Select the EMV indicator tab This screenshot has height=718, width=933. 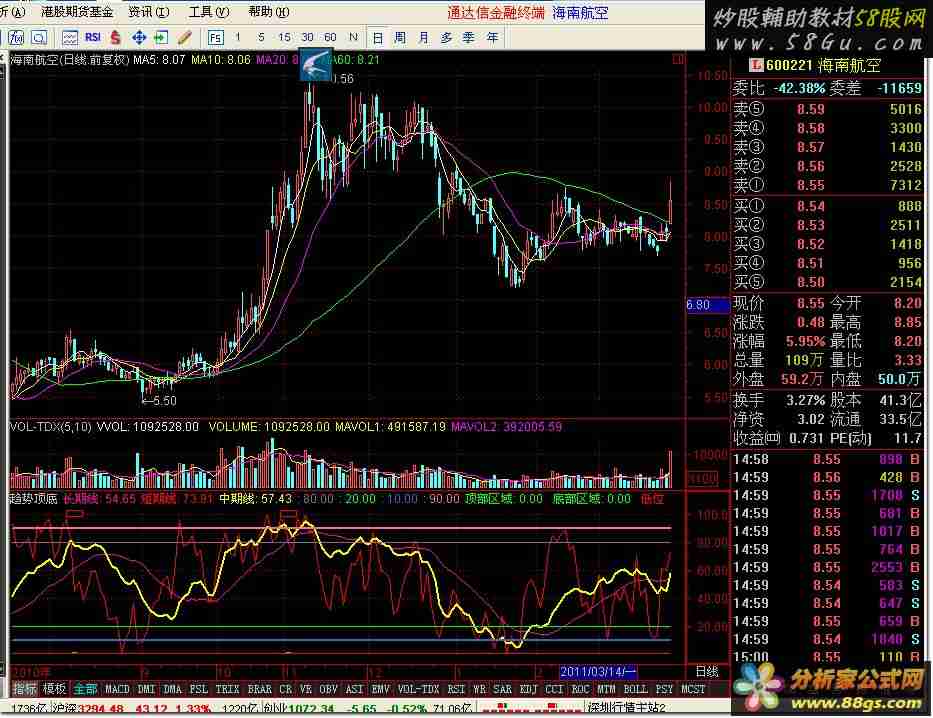coord(380,689)
